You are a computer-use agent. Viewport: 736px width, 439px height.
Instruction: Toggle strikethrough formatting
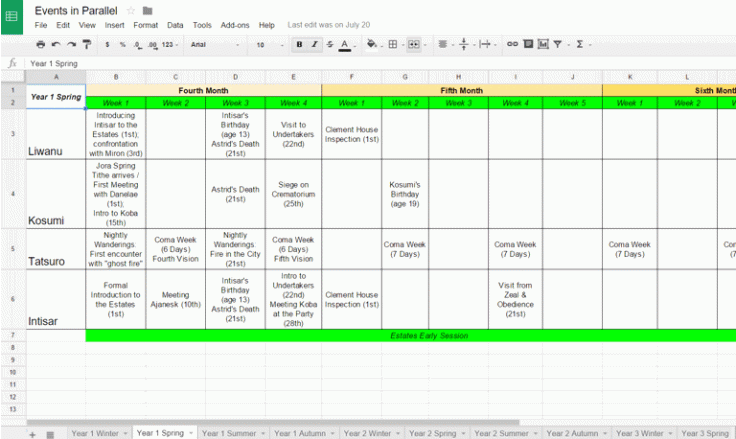click(330, 44)
